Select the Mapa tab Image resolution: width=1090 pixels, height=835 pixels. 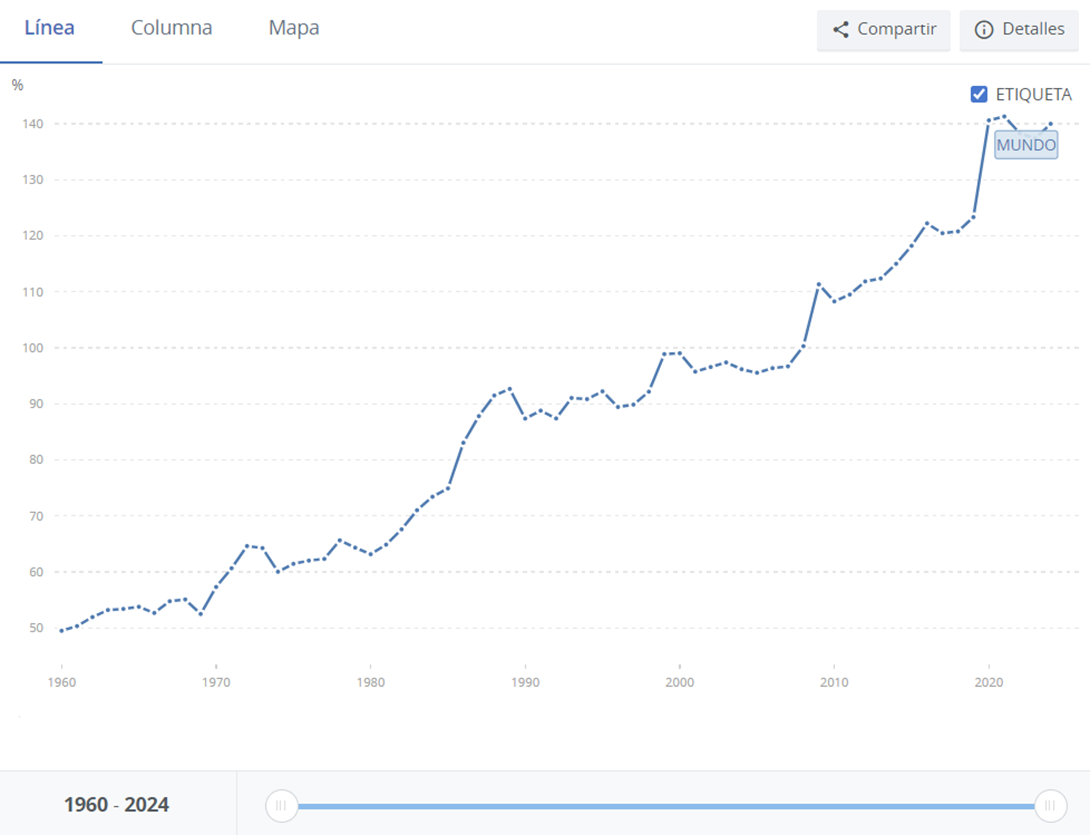[294, 28]
